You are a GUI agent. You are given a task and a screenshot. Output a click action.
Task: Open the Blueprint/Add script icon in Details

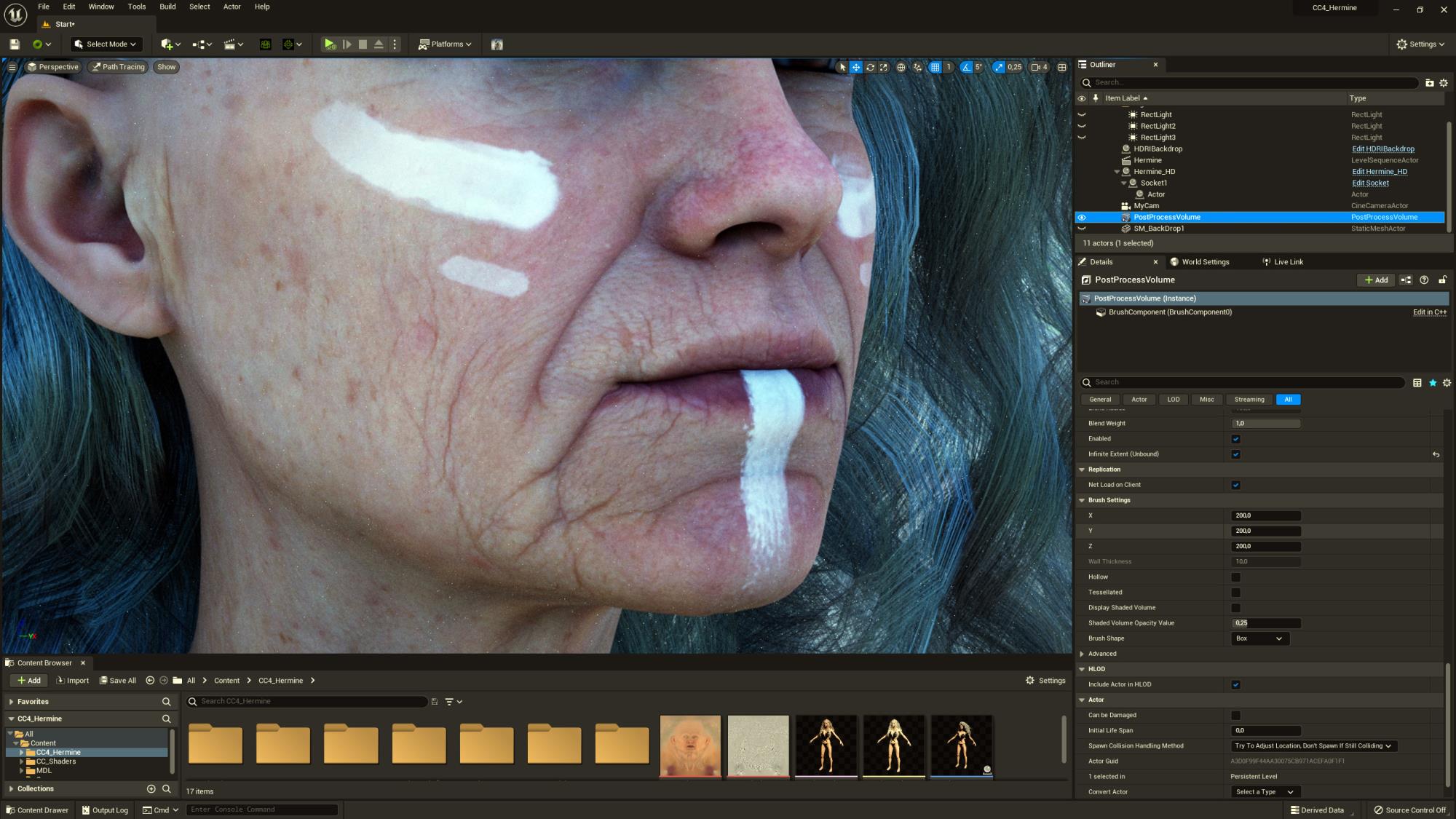click(1406, 280)
